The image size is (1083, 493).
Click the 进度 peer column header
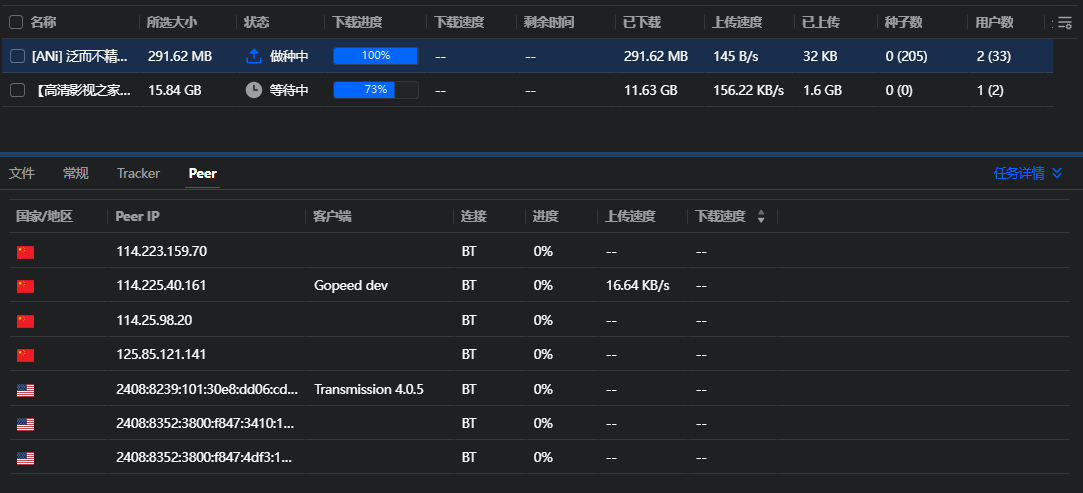tap(546, 216)
